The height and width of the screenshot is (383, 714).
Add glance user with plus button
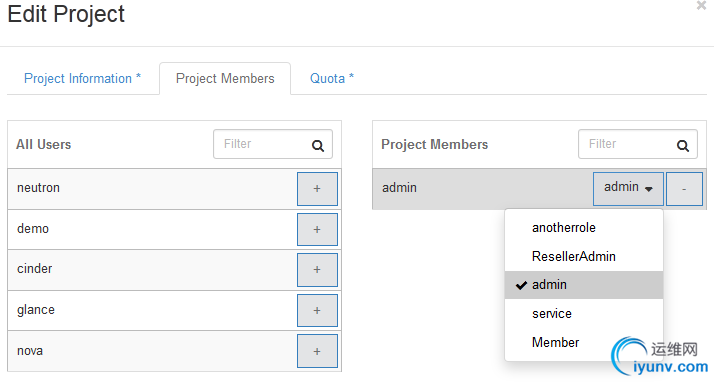coord(317,310)
